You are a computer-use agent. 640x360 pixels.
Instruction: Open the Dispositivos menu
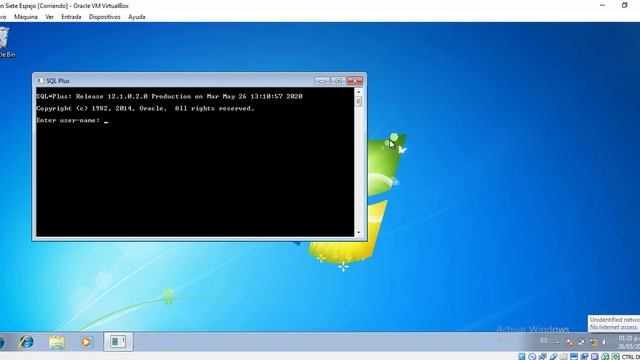[104, 17]
